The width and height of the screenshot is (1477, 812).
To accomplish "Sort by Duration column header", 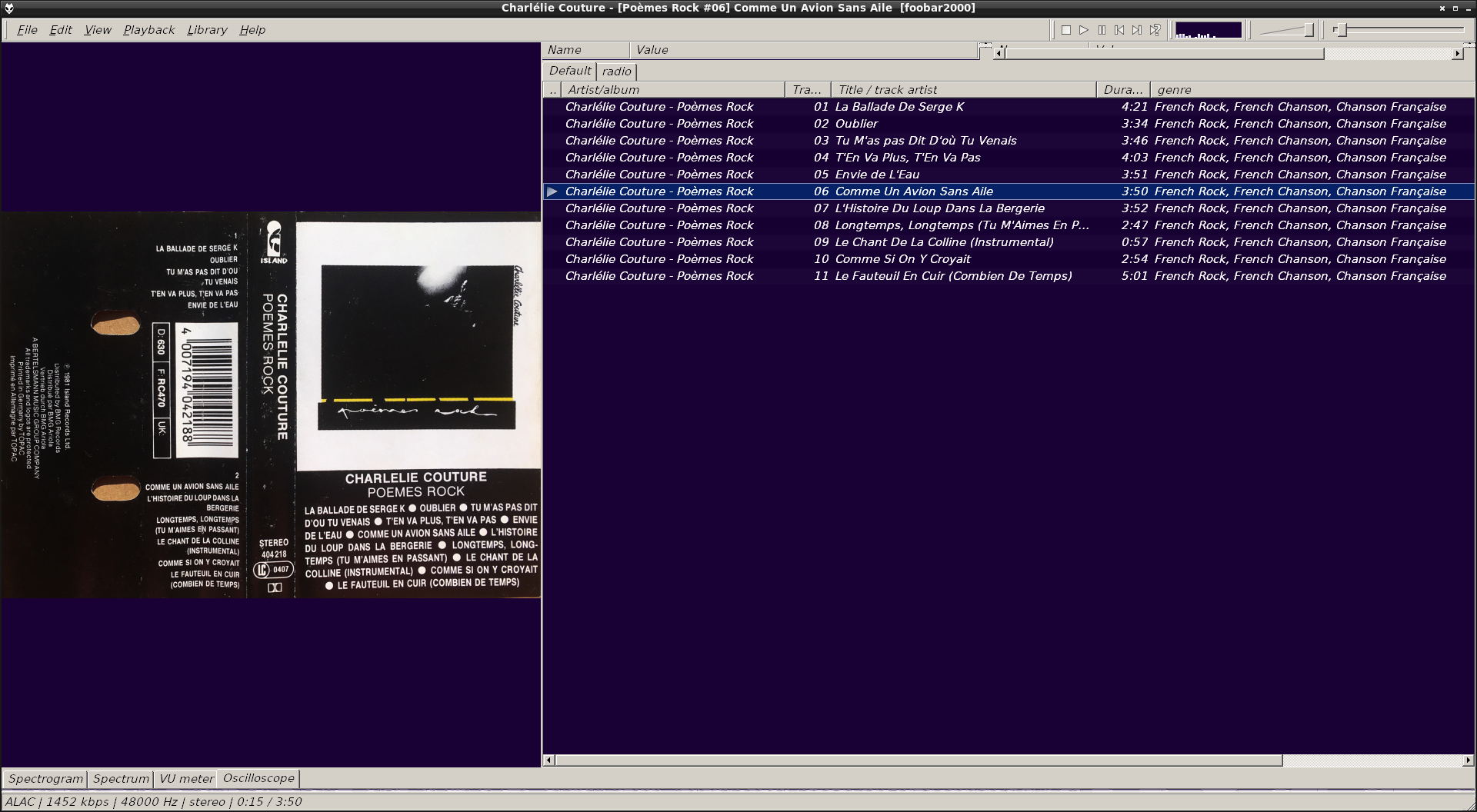I will click(1123, 90).
